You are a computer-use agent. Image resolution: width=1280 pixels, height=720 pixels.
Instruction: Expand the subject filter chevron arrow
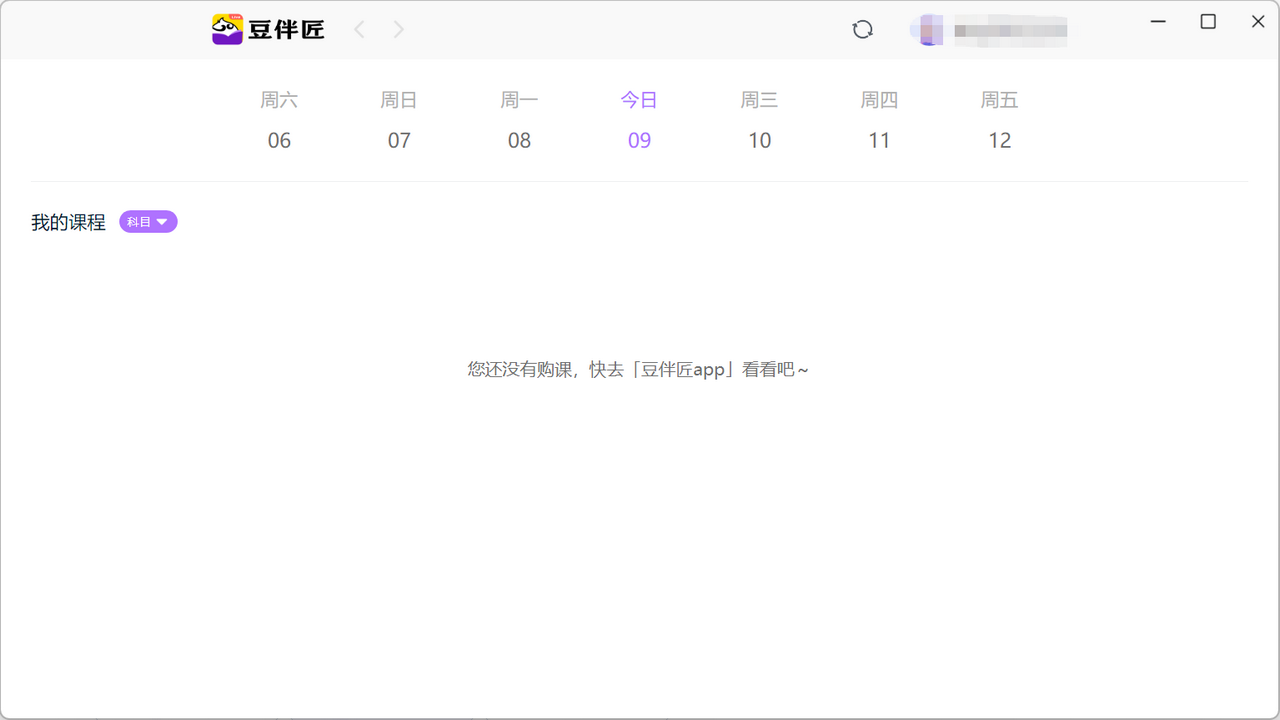click(162, 221)
